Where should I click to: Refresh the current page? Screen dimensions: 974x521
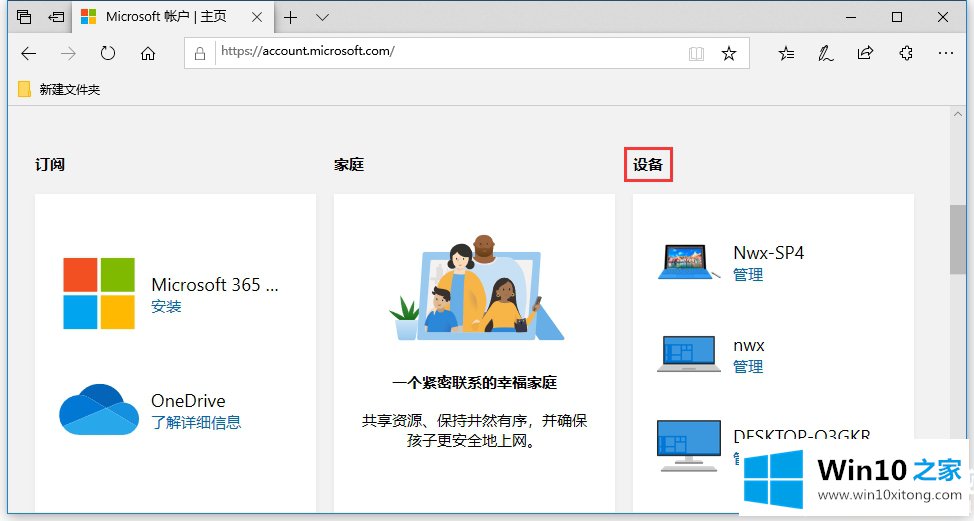click(x=108, y=53)
